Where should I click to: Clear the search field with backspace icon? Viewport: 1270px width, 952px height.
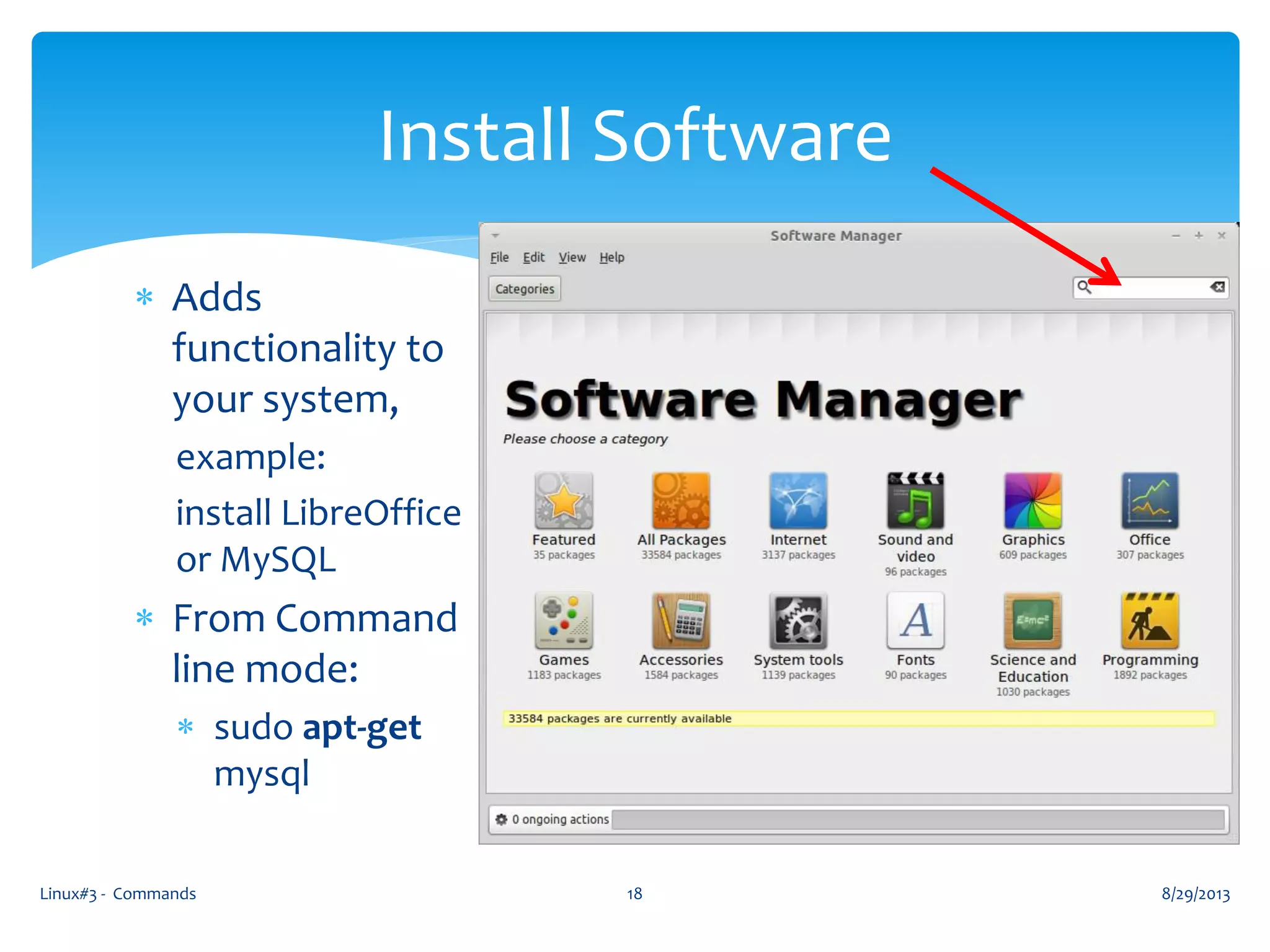[x=1217, y=287]
